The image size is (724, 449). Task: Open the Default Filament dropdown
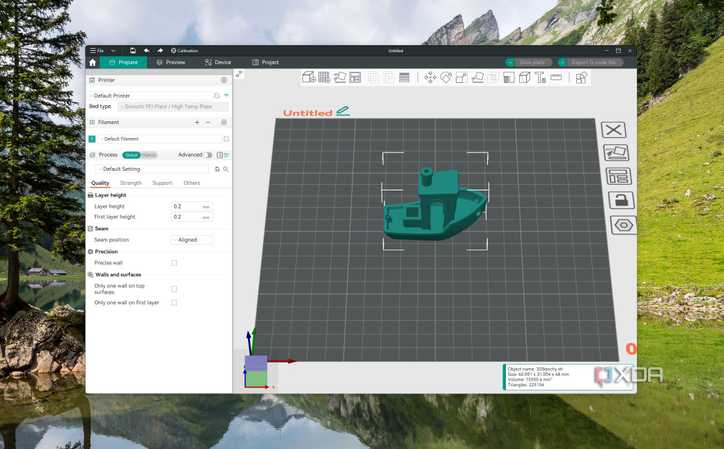coord(160,139)
